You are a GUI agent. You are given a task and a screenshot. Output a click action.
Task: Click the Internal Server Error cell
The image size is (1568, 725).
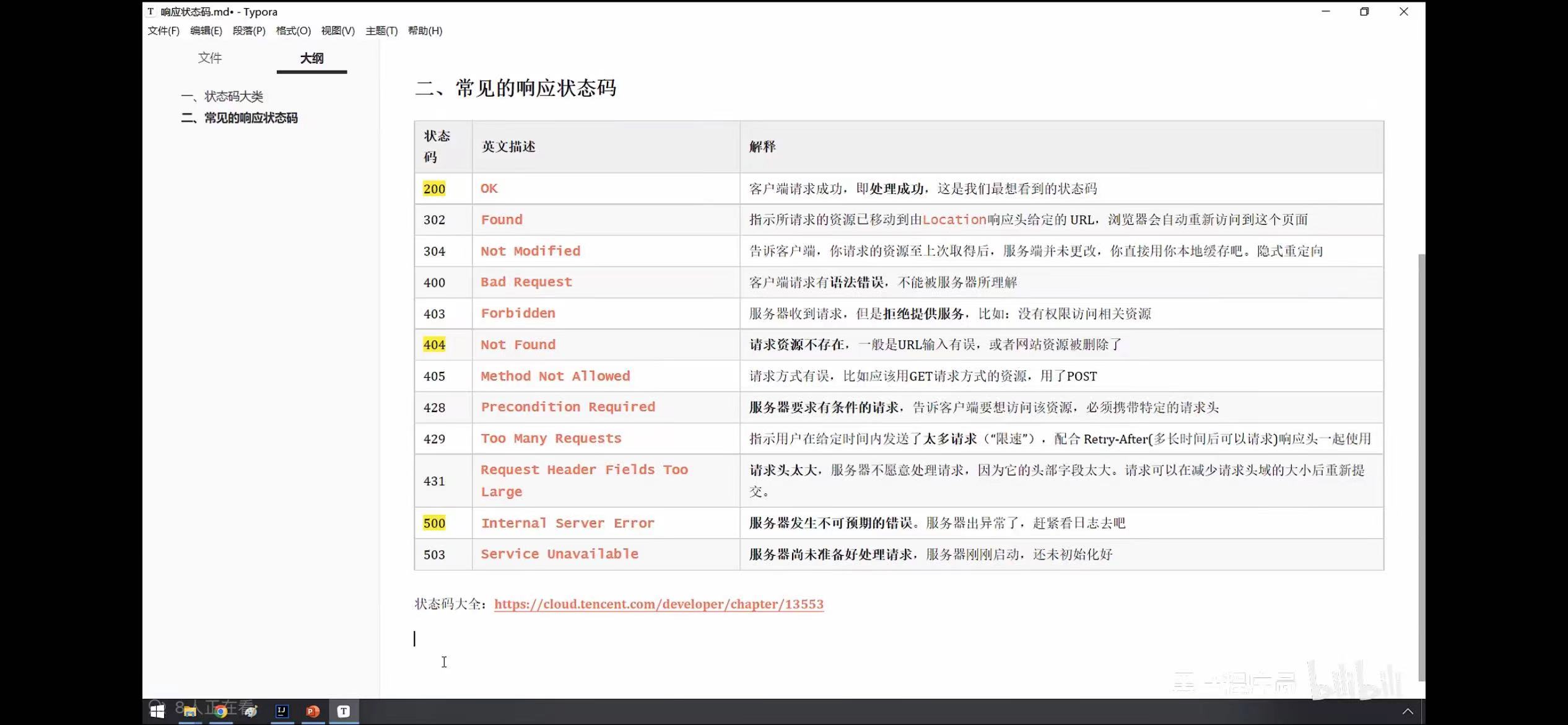pyautogui.click(x=606, y=523)
